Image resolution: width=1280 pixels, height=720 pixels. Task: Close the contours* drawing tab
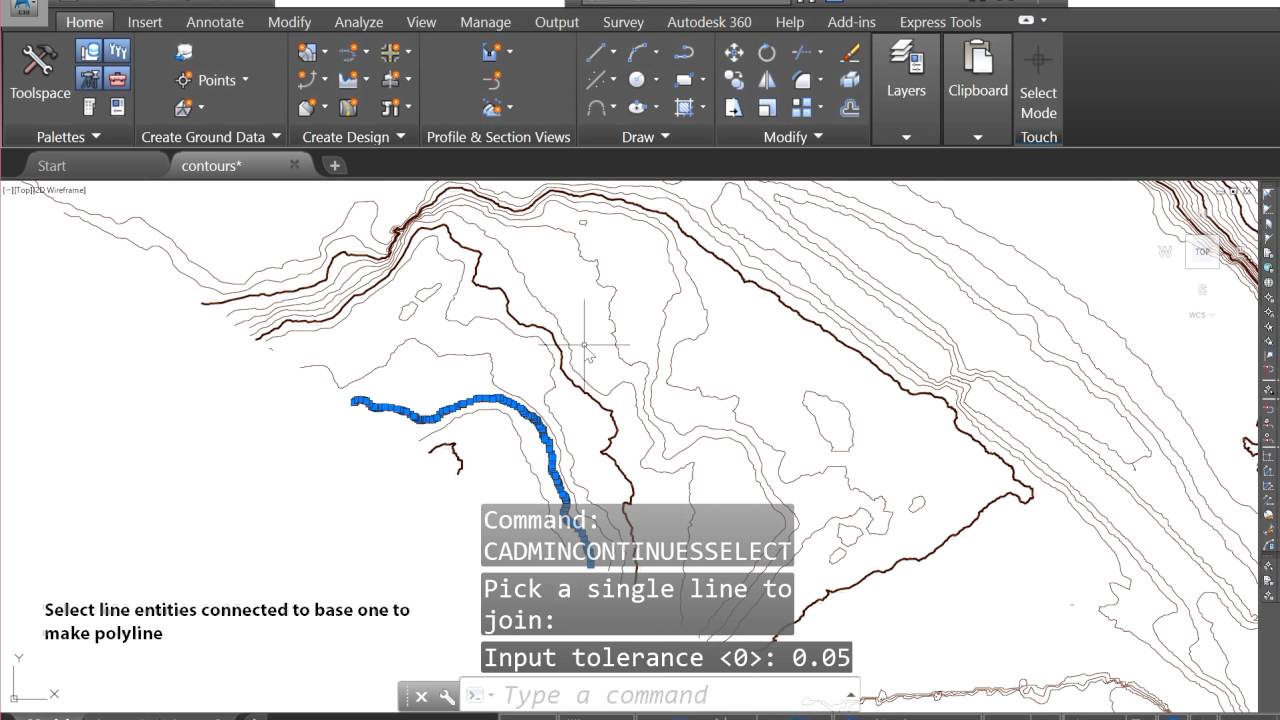pyautogui.click(x=294, y=165)
